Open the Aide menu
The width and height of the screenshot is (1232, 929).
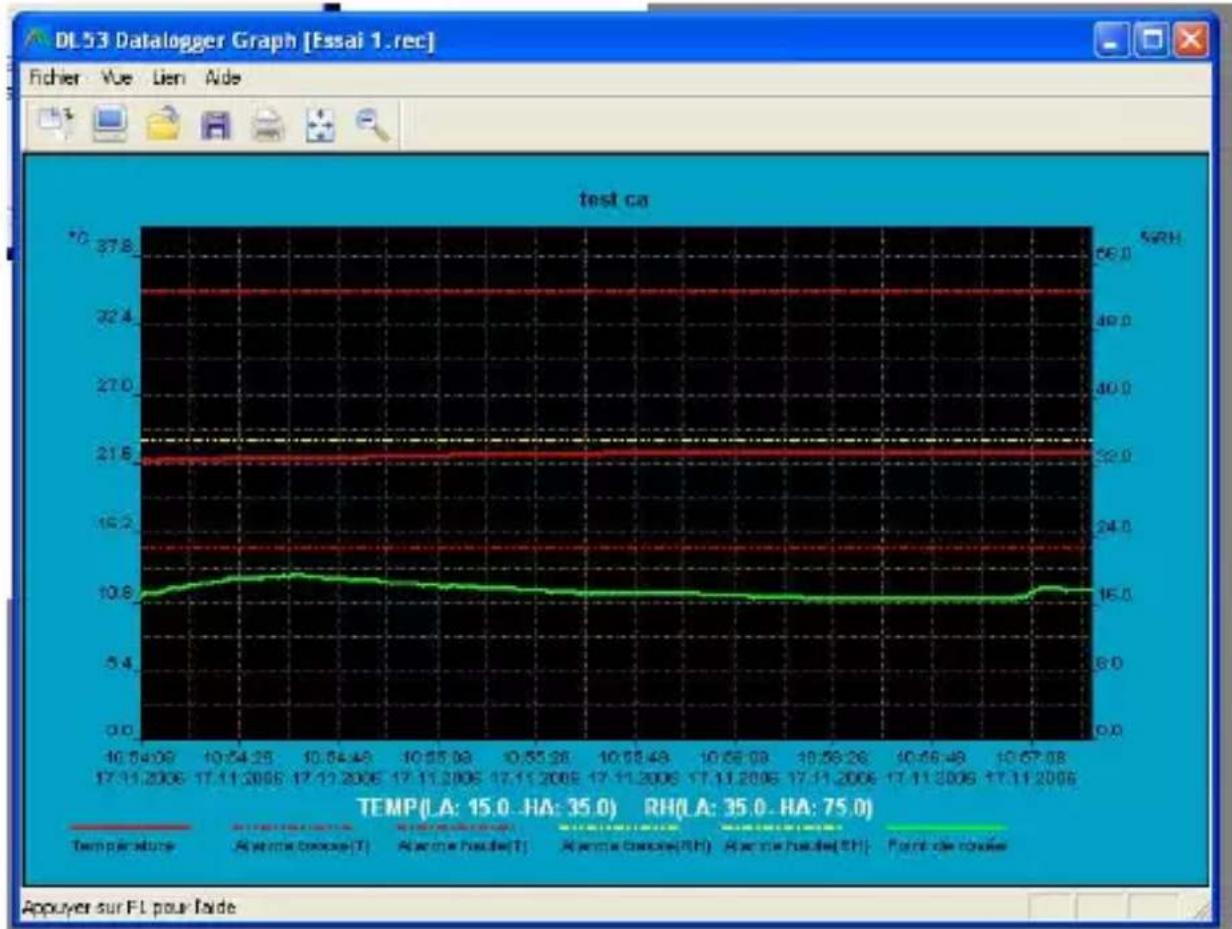coord(223,78)
